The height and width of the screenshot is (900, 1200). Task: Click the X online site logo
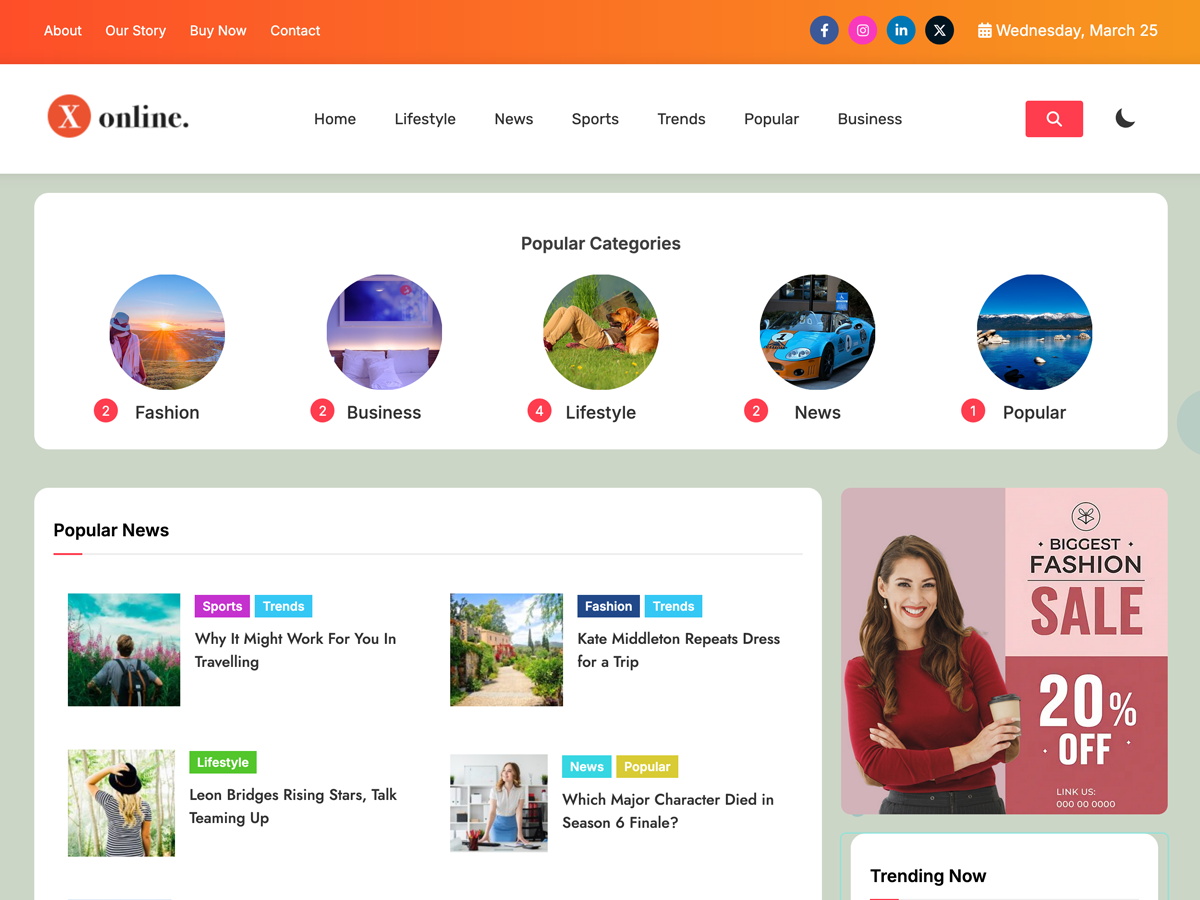click(x=118, y=117)
